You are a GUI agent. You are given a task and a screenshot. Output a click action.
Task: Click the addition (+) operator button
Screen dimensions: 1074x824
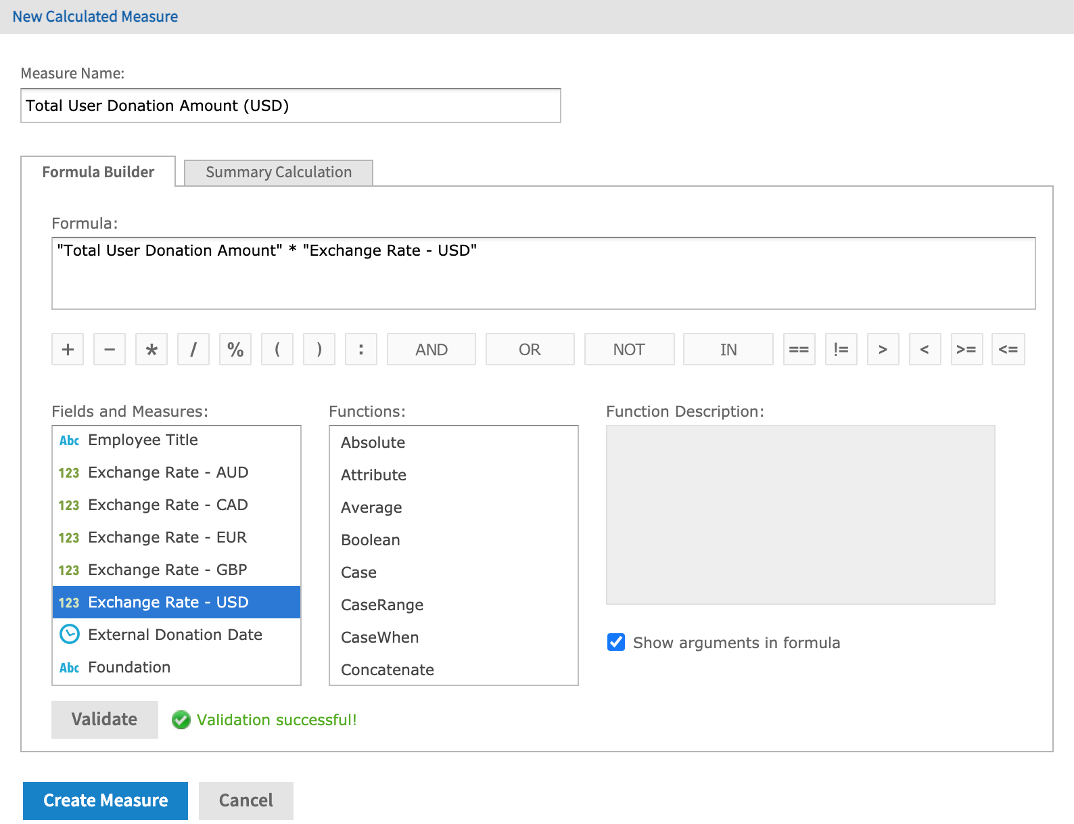[x=67, y=349]
